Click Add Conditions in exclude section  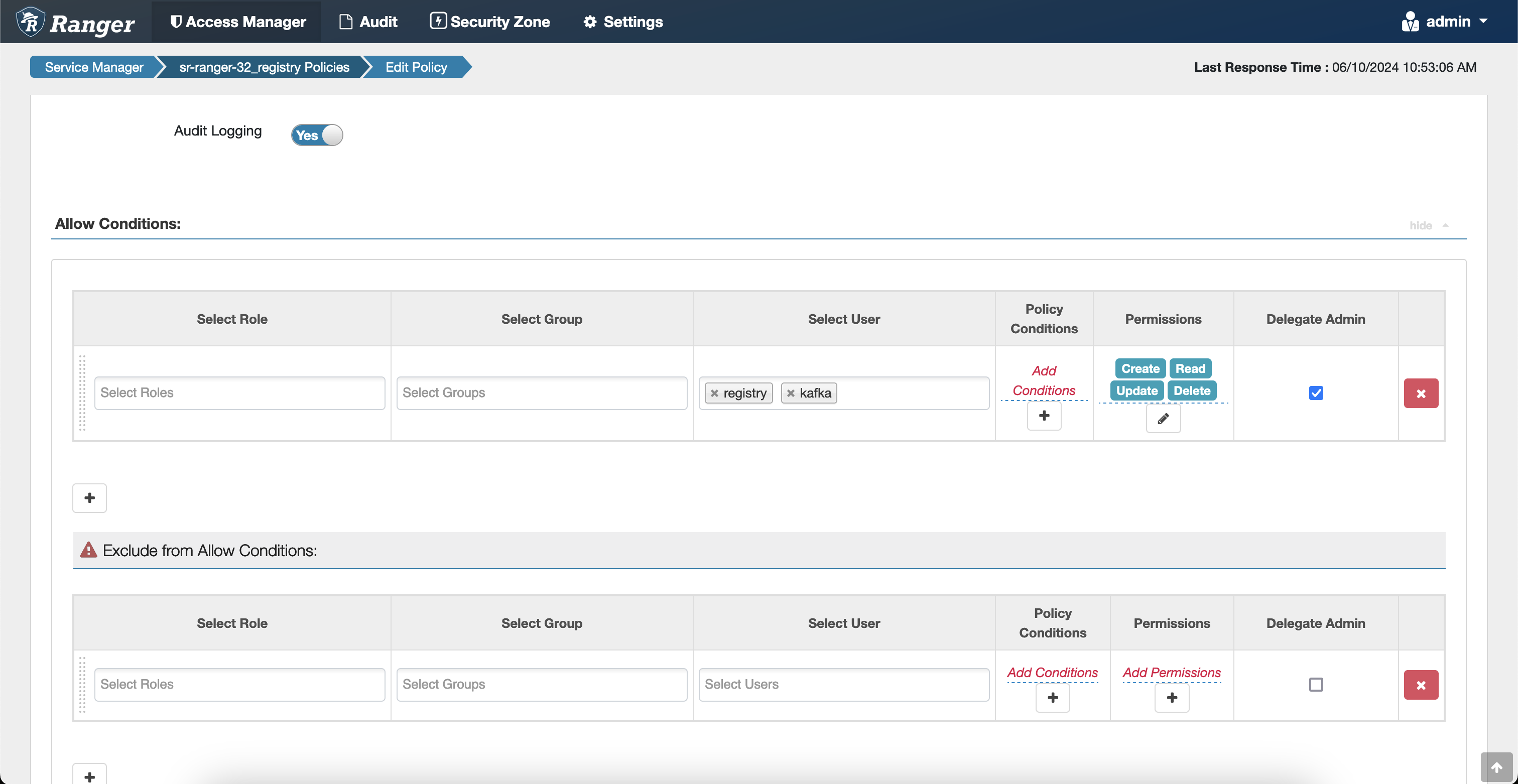pos(1053,672)
